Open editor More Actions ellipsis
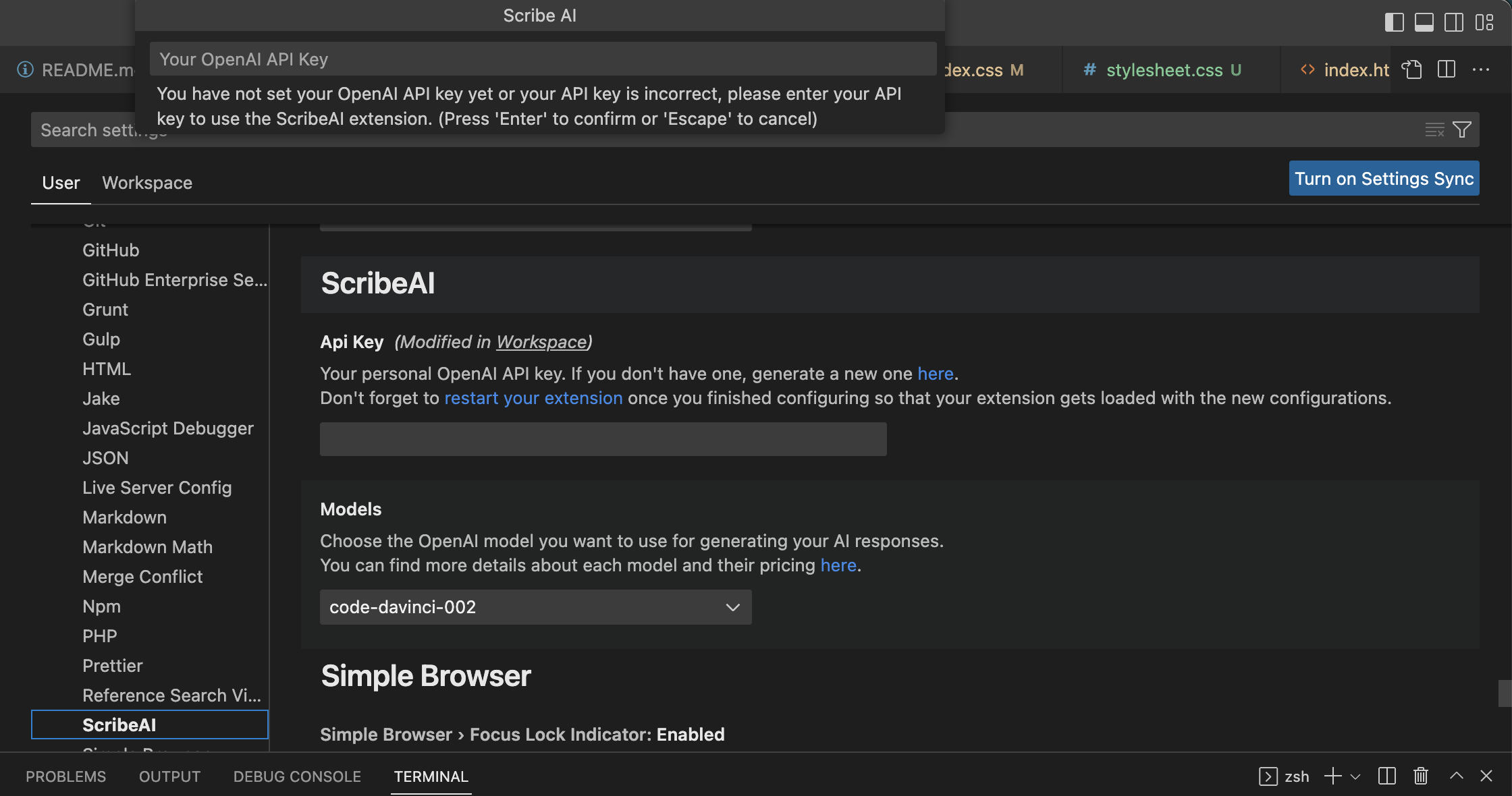Image resolution: width=1512 pixels, height=796 pixels. click(1481, 69)
